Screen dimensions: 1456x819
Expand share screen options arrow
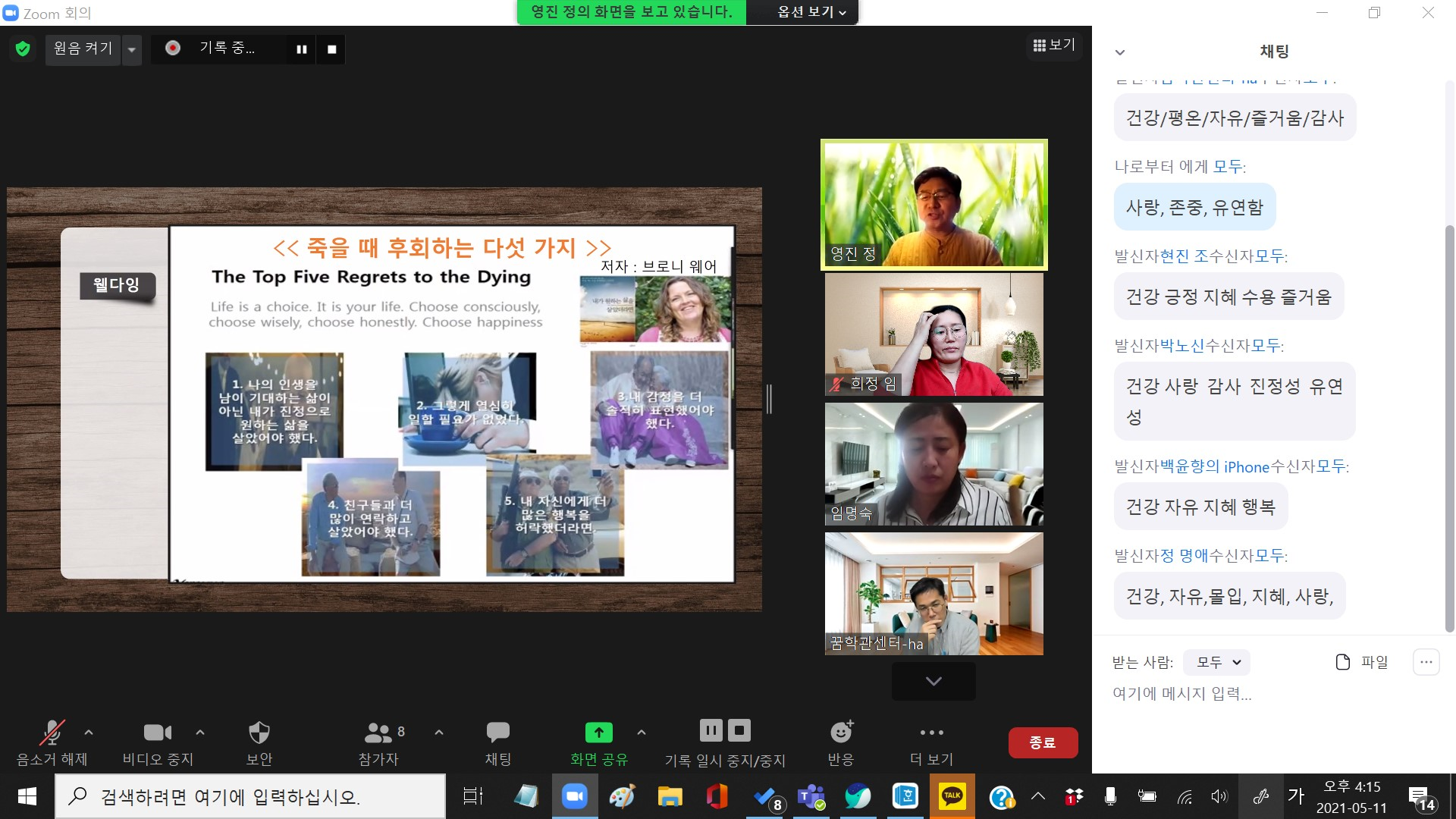click(642, 732)
